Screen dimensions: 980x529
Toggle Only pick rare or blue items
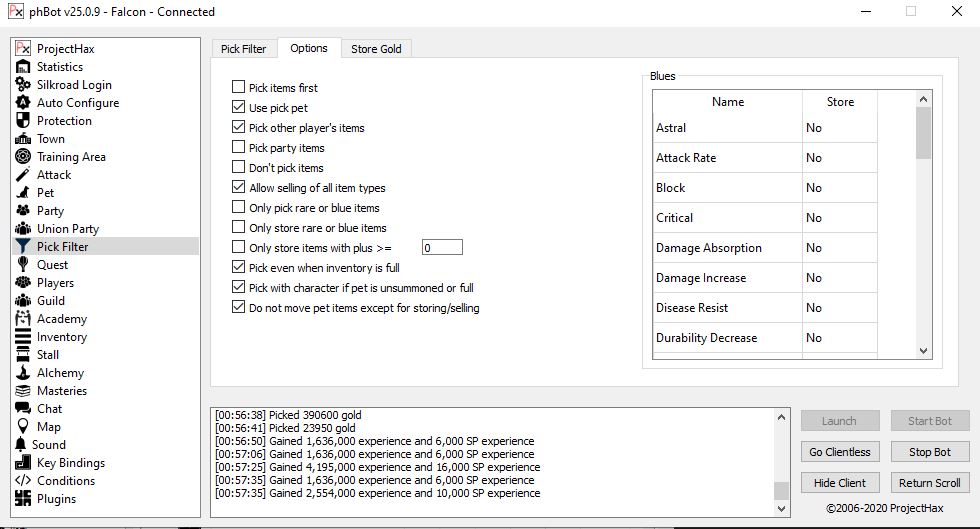[x=238, y=208]
